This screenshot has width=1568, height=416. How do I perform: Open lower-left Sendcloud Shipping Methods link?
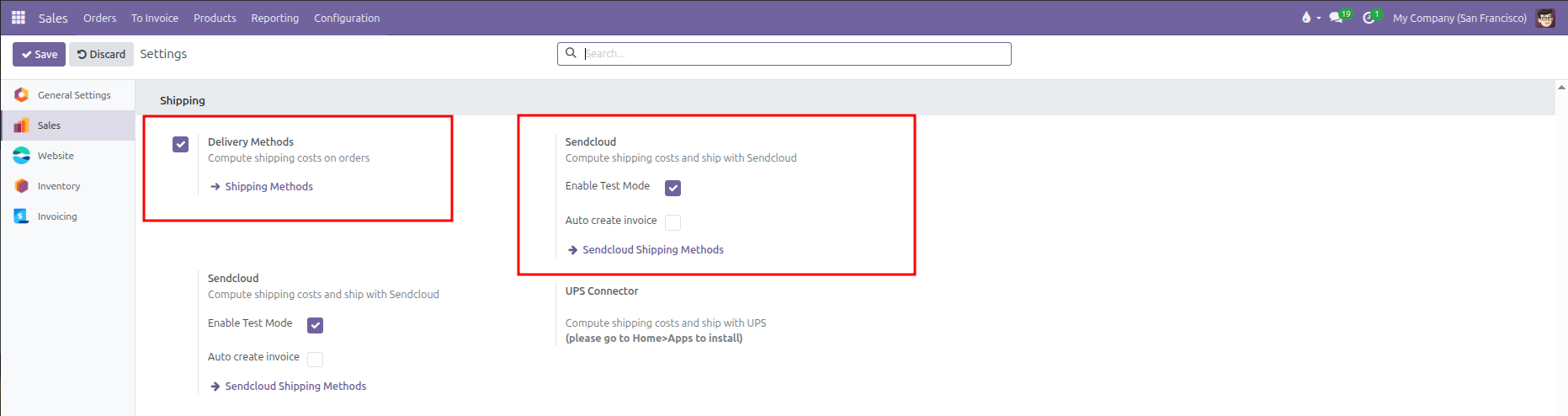(x=295, y=387)
